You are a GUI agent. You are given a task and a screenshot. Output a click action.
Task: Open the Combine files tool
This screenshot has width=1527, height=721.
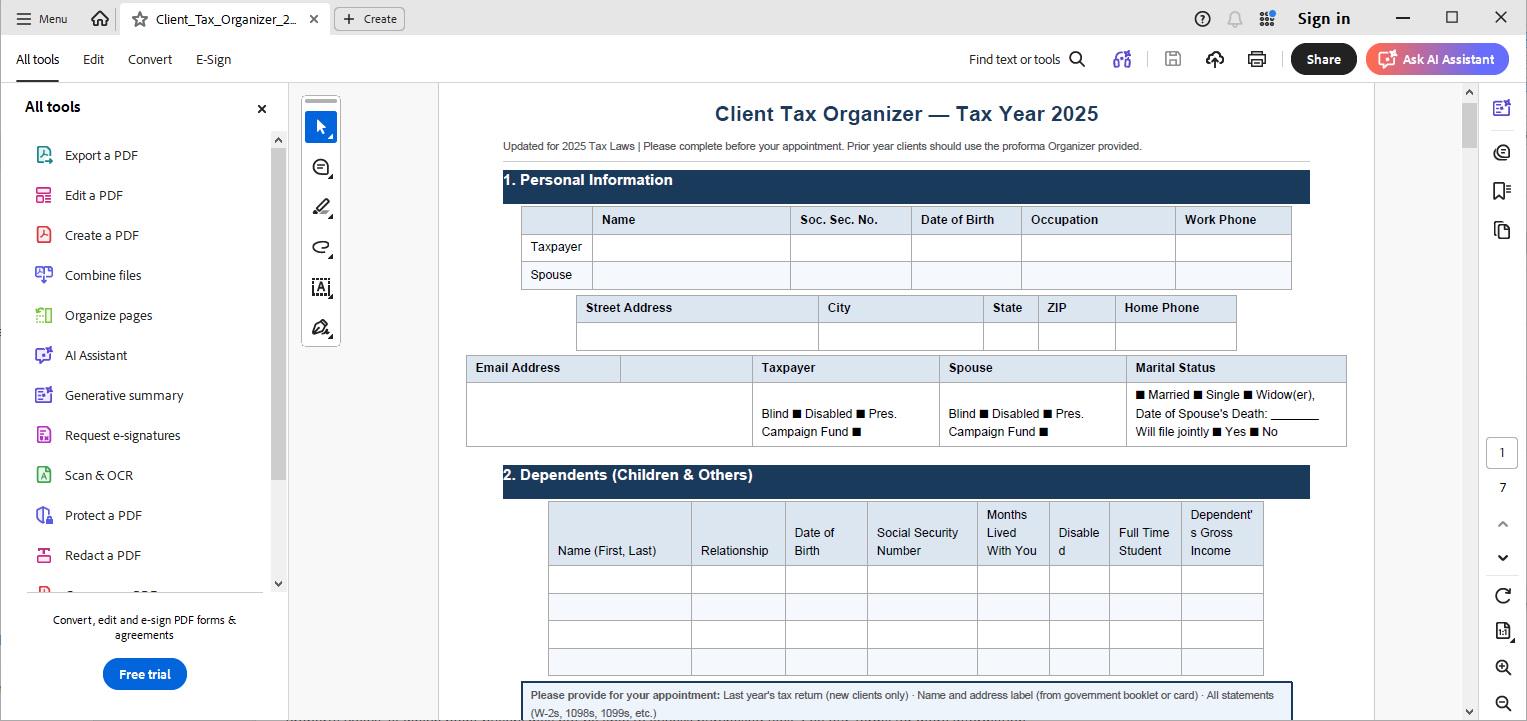pyautogui.click(x=103, y=275)
